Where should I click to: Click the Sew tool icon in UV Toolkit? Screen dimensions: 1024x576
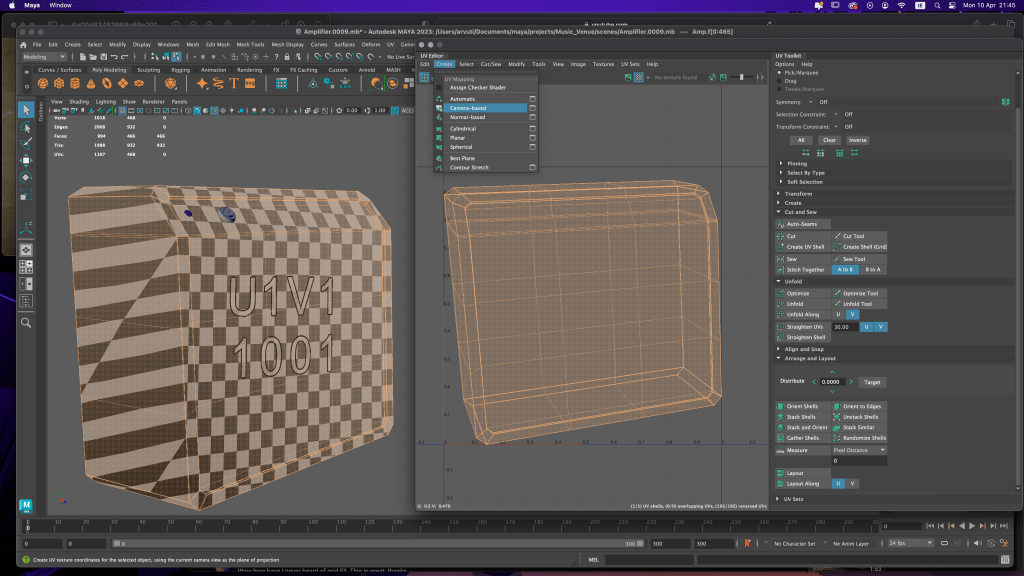pos(837,259)
